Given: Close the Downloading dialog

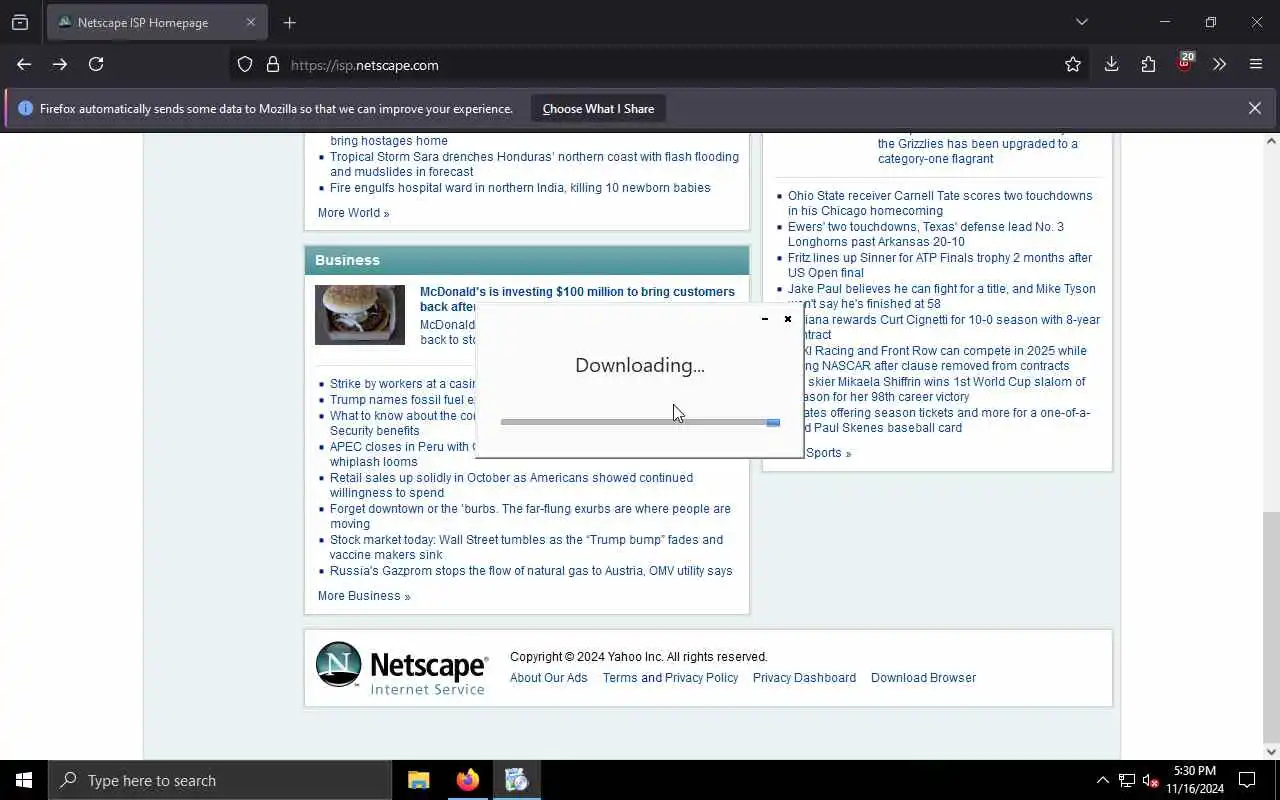Looking at the screenshot, I should [788, 319].
